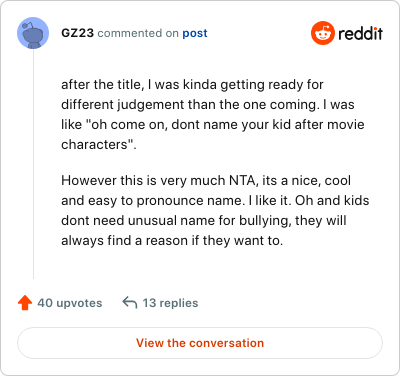
Task: Follow the blue "post" link
Action: [x=195, y=33]
